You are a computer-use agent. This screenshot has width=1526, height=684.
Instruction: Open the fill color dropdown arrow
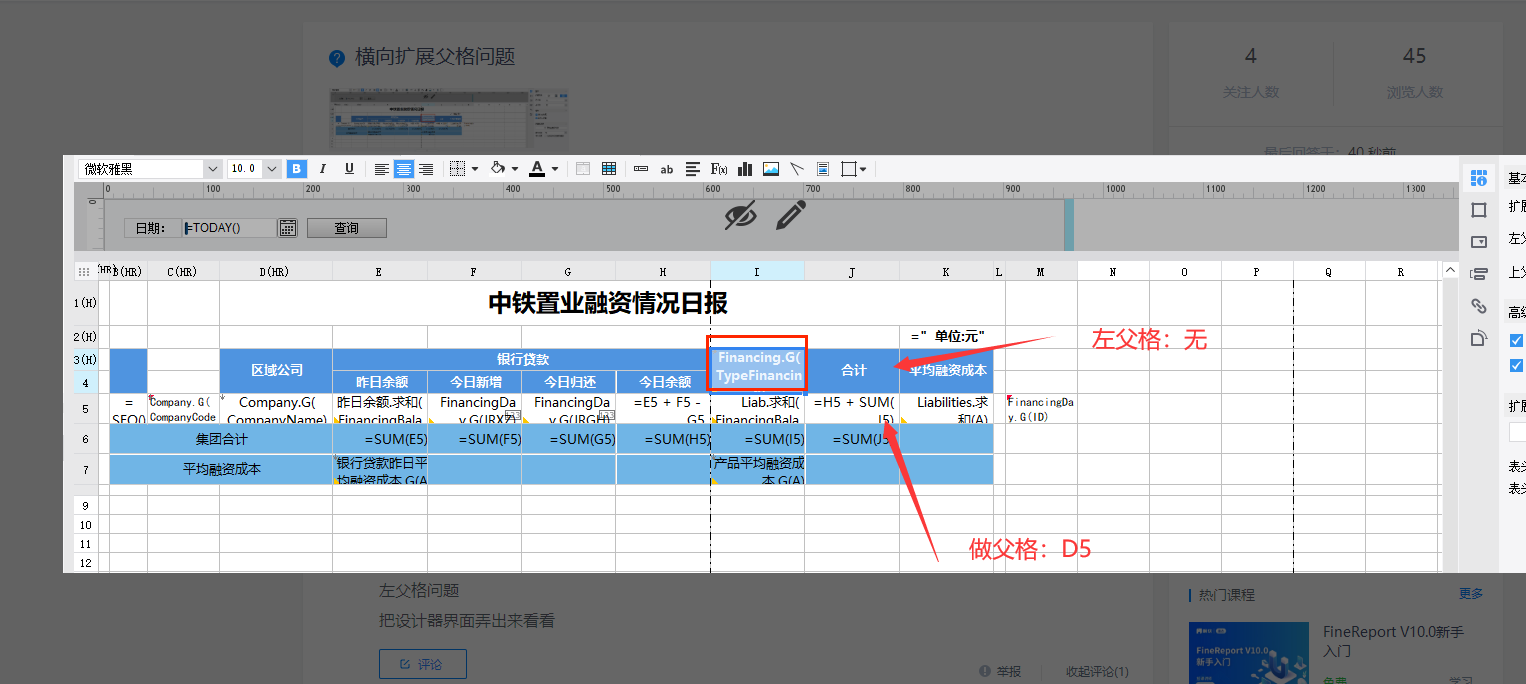coord(514,169)
